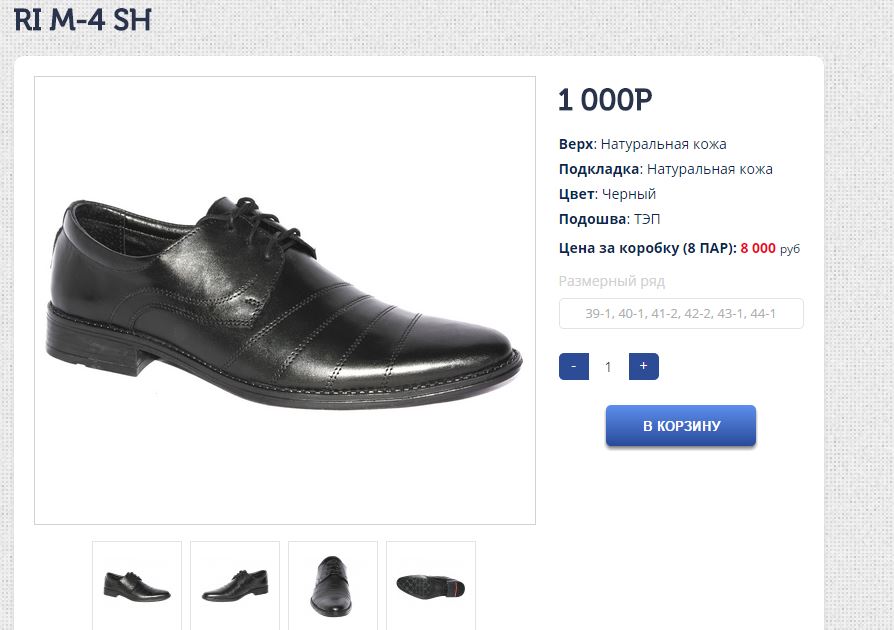Image resolution: width=894 pixels, height=630 pixels.
Task: Click the Цена за коробку label
Action: tap(647, 248)
